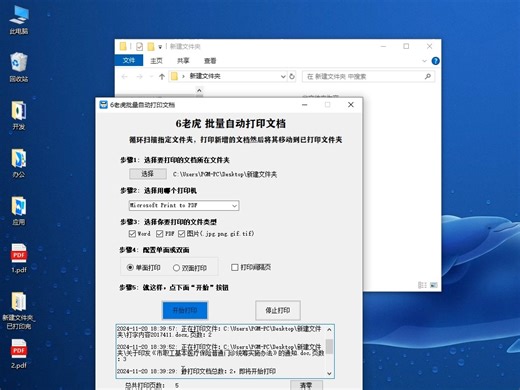Switch Explorer to large icons view

[434, 285]
